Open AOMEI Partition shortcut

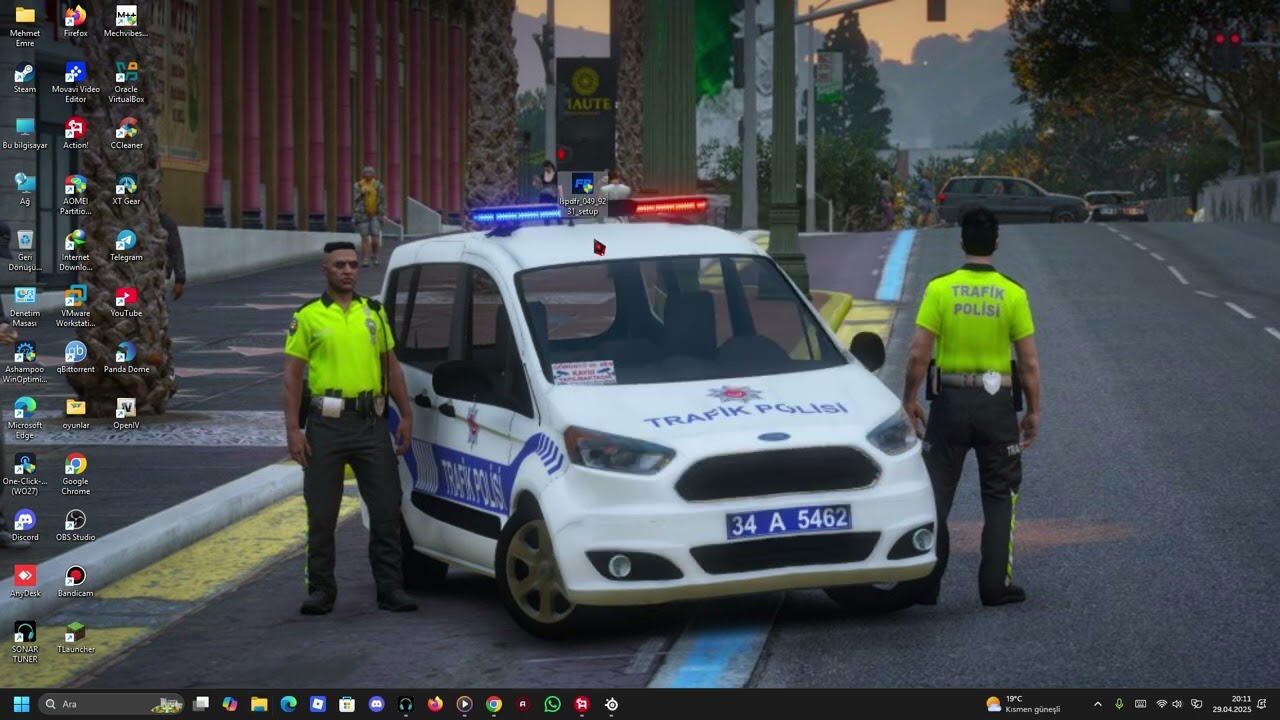(x=75, y=194)
